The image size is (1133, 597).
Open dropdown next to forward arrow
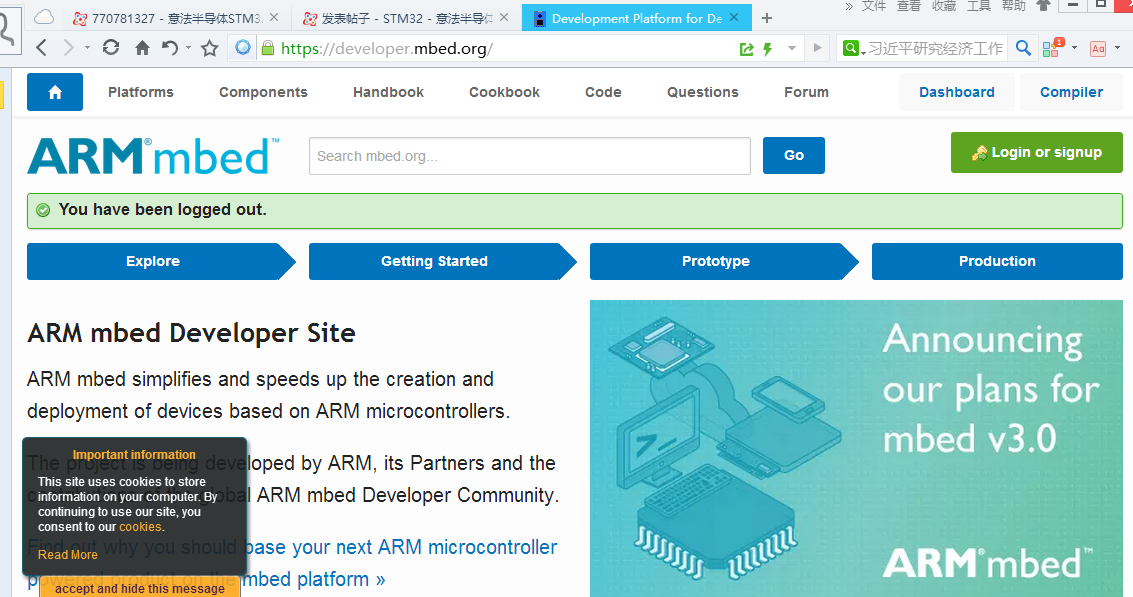[x=87, y=48]
